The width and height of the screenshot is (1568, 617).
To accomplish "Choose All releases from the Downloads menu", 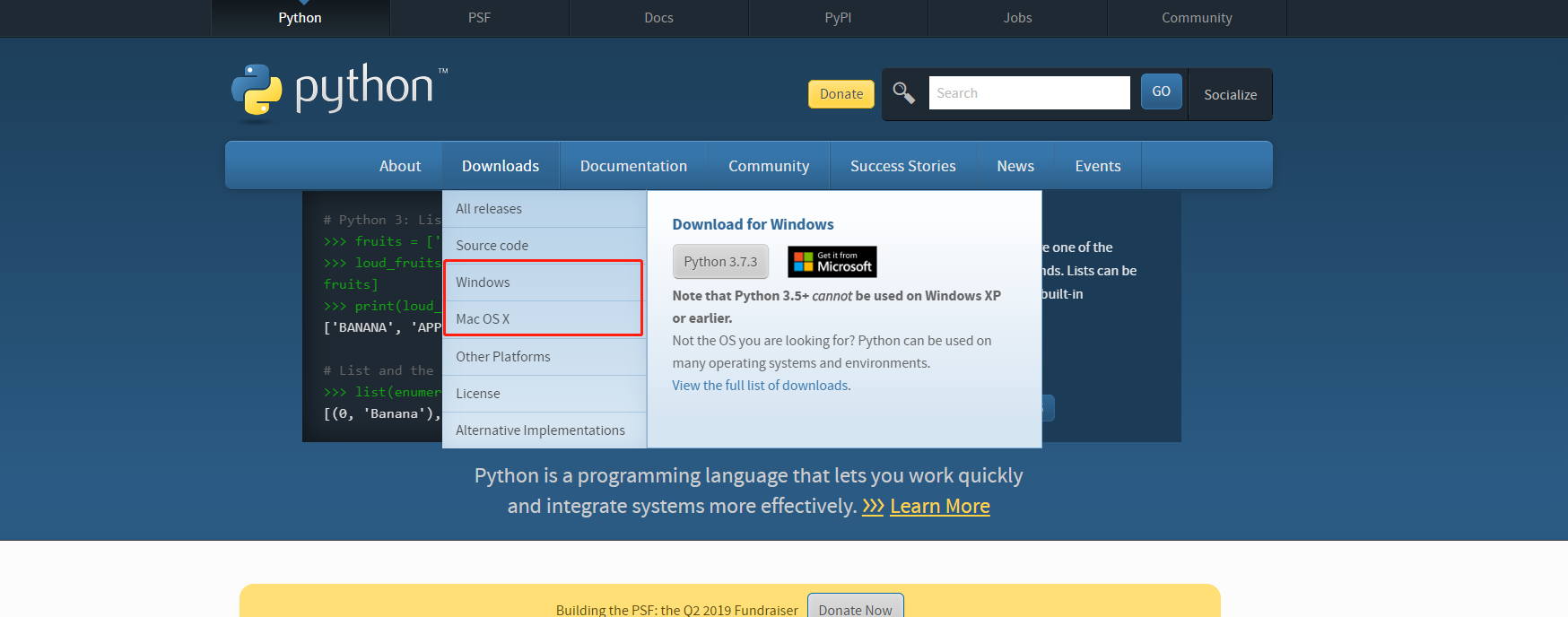I will click(x=544, y=209).
